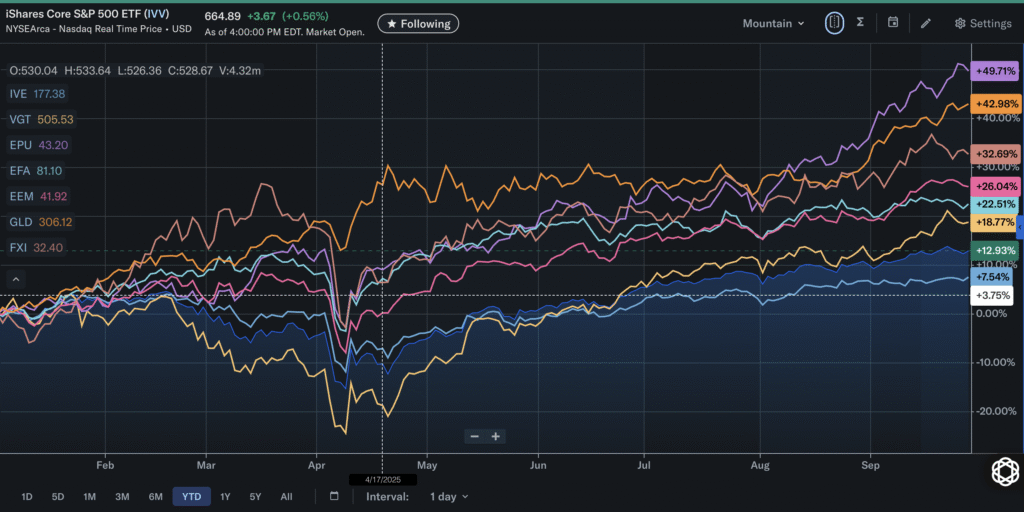
Task: Click the All time range button
Action: [287, 496]
